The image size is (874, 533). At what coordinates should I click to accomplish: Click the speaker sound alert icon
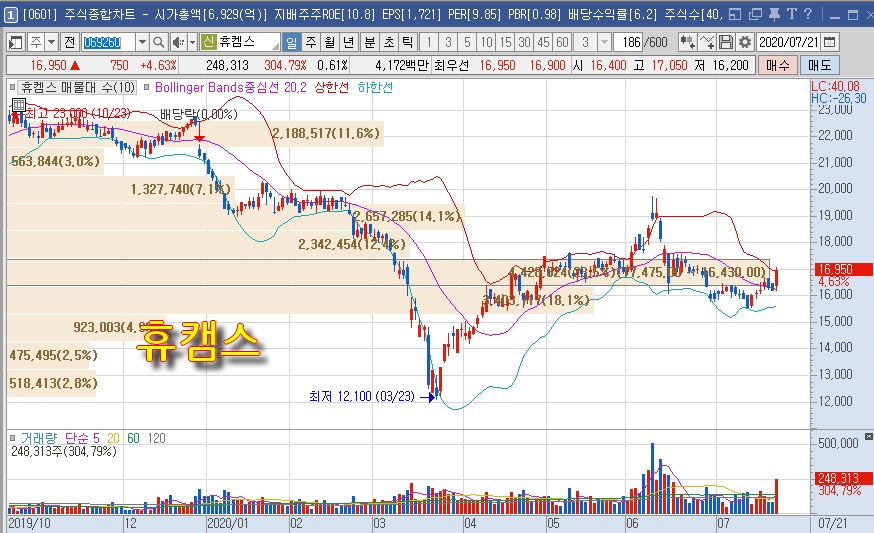[x=178, y=42]
